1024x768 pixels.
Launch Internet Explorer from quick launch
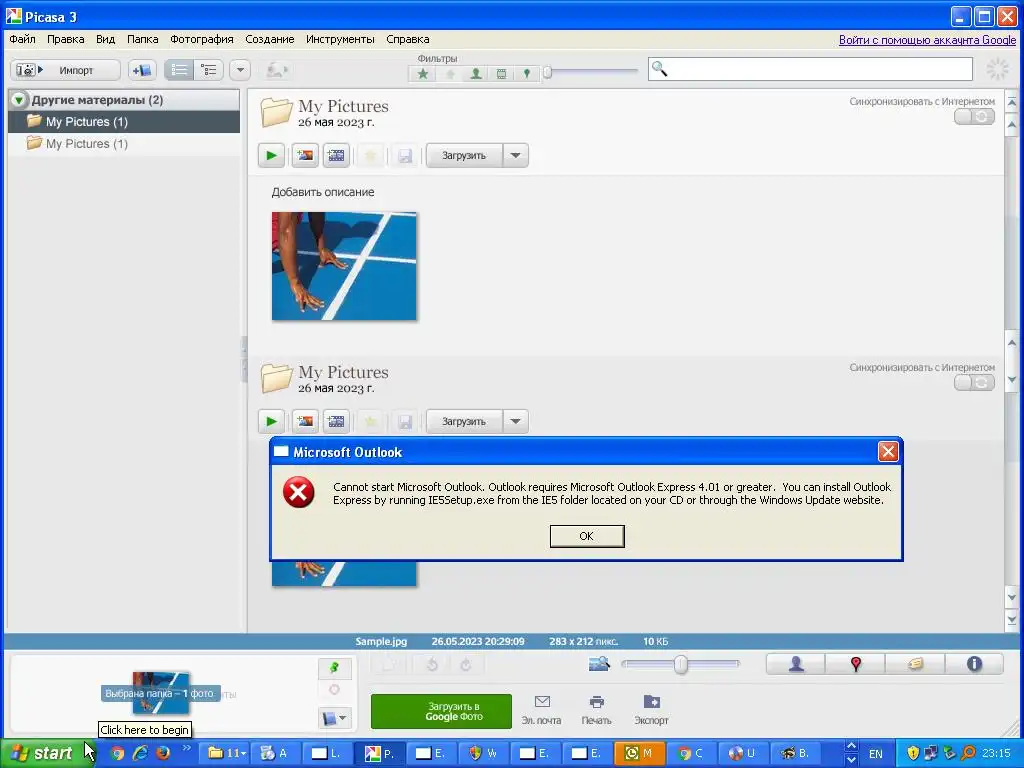(140, 753)
